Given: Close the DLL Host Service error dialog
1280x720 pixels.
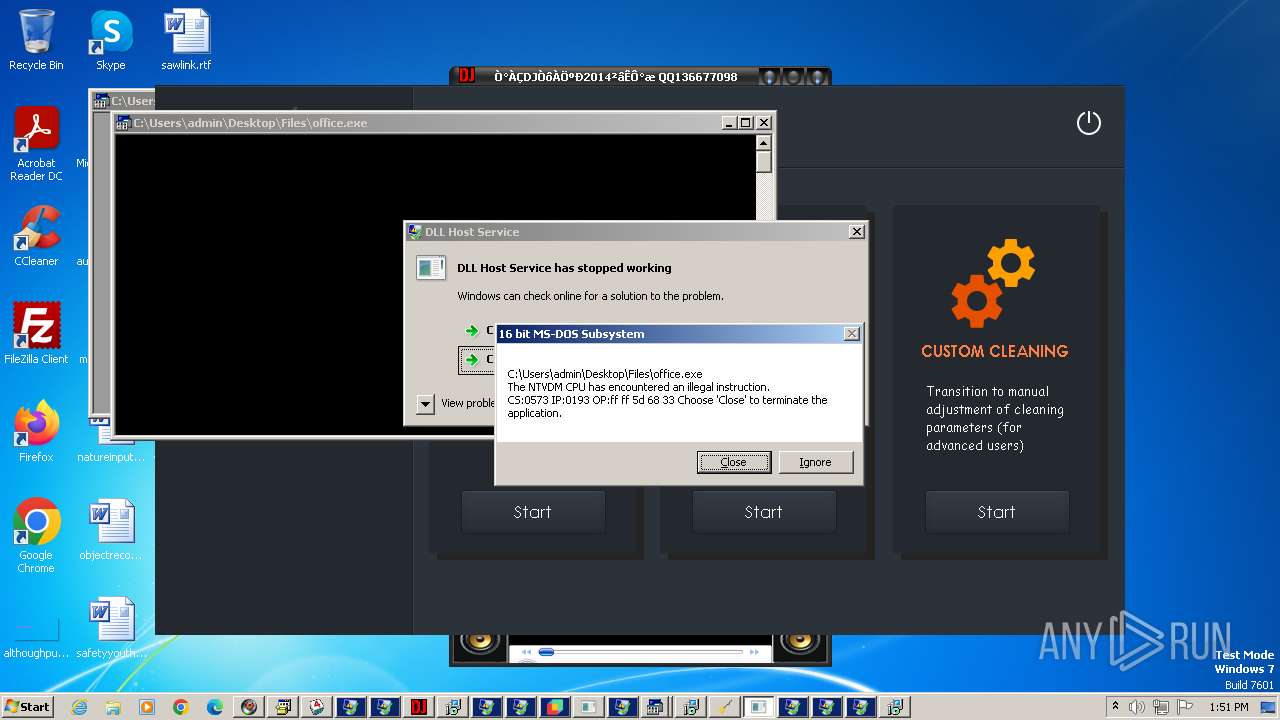Looking at the screenshot, I should [856, 232].
